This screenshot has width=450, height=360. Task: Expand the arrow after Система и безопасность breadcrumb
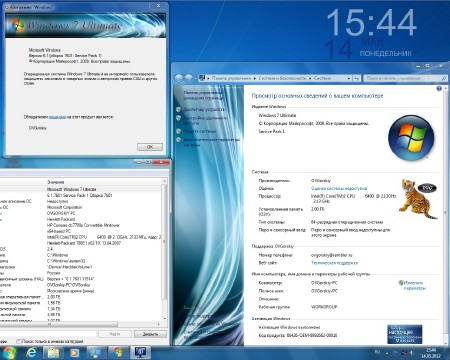[x=310, y=78]
